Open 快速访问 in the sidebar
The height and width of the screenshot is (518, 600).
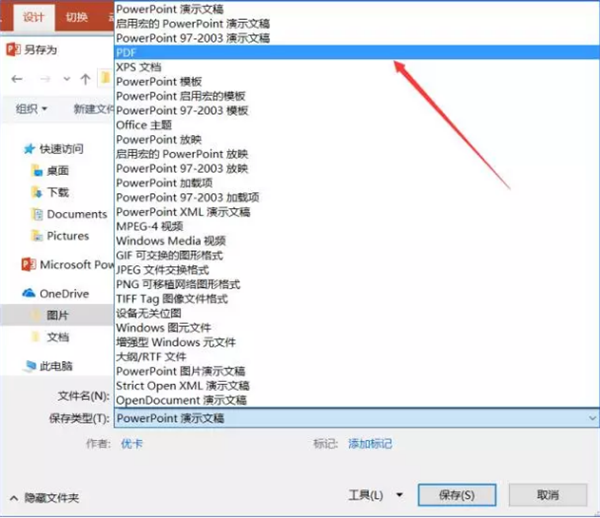(62, 149)
